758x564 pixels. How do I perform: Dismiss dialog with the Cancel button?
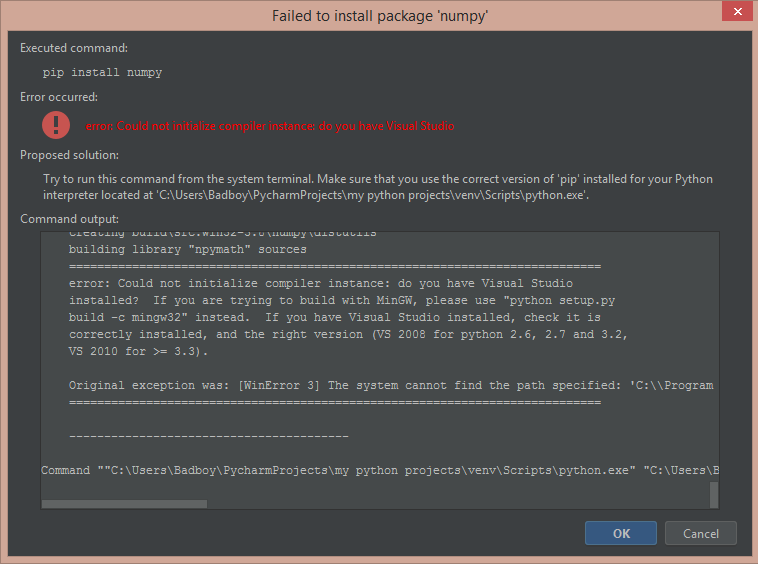(x=700, y=533)
